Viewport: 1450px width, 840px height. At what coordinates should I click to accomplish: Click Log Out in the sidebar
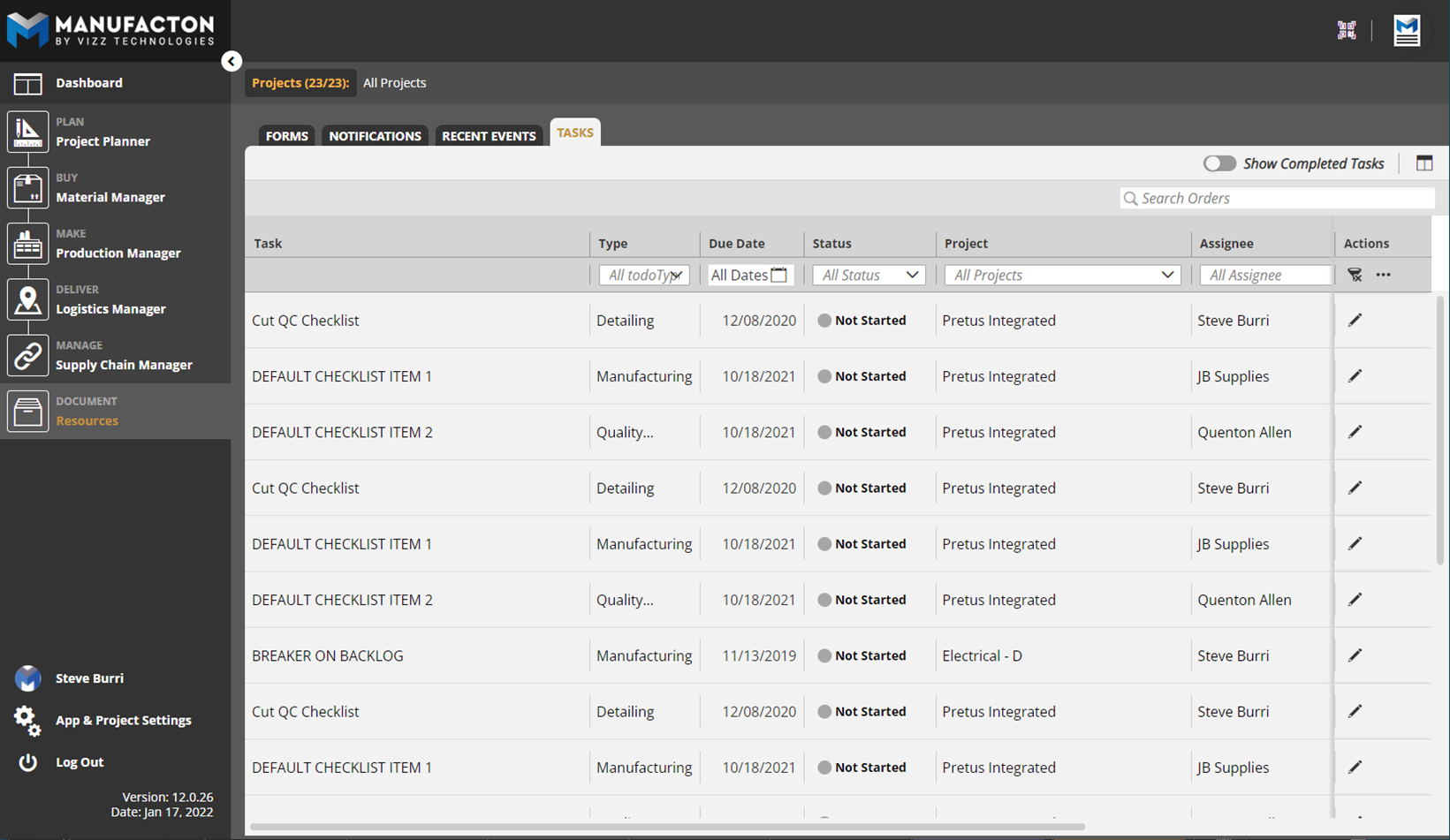[80, 762]
